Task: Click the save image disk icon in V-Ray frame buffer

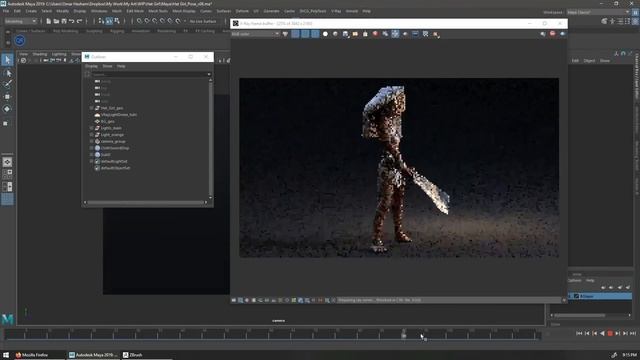Action: click(345, 34)
